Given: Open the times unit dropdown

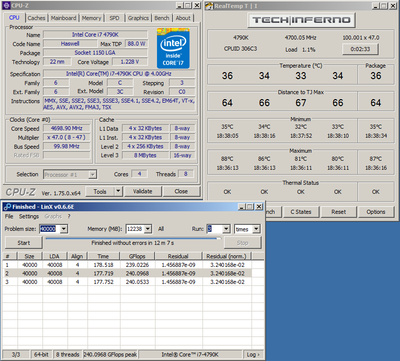Looking at the screenshot, I should [256, 229].
